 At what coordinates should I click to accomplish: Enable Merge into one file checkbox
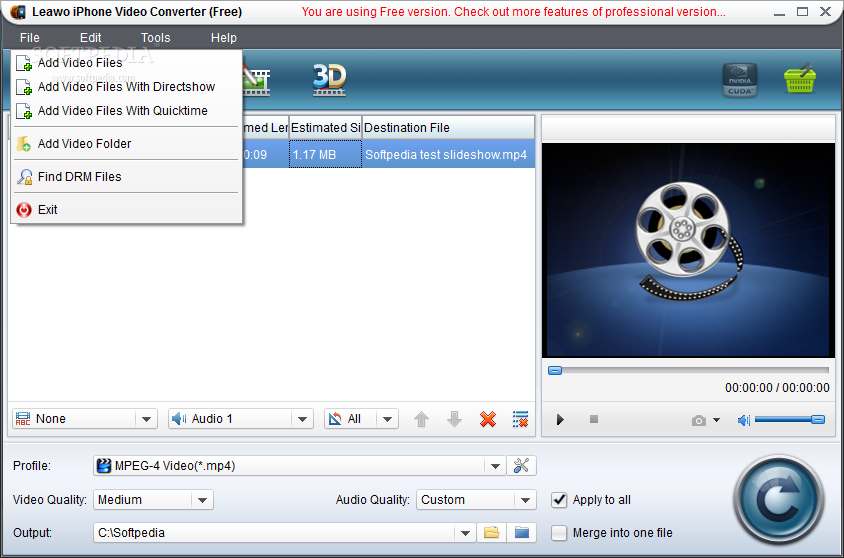coord(559,533)
